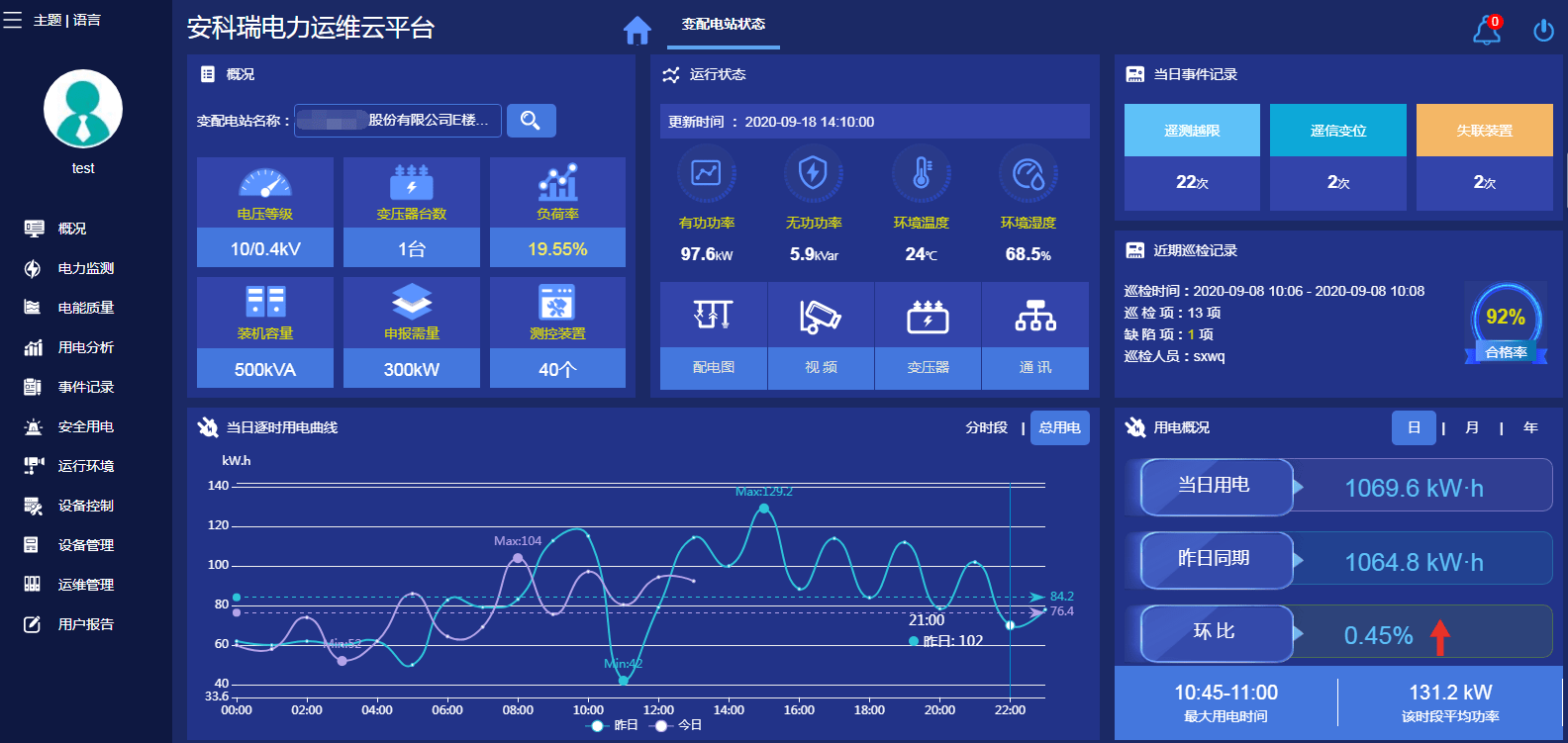Screen dimensions: 1568x743
Task: Click the Max:104 chart point
Action: click(x=518, y=558)
